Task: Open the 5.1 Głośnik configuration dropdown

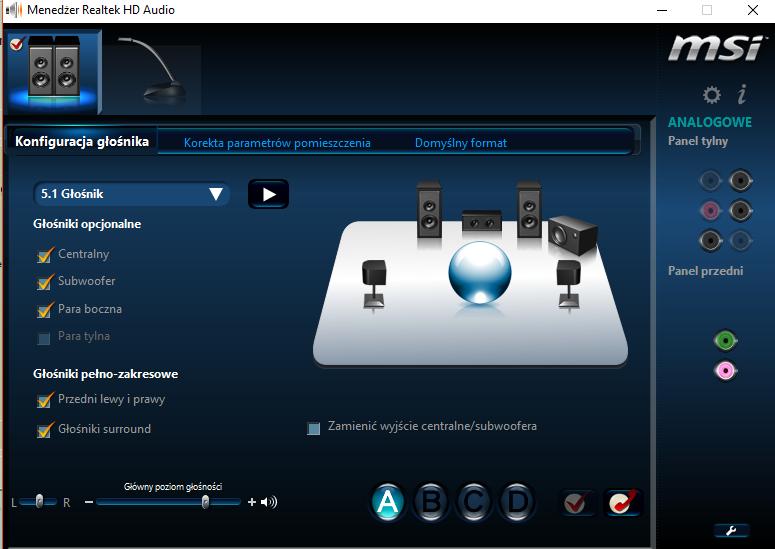Action: (131, 194)
